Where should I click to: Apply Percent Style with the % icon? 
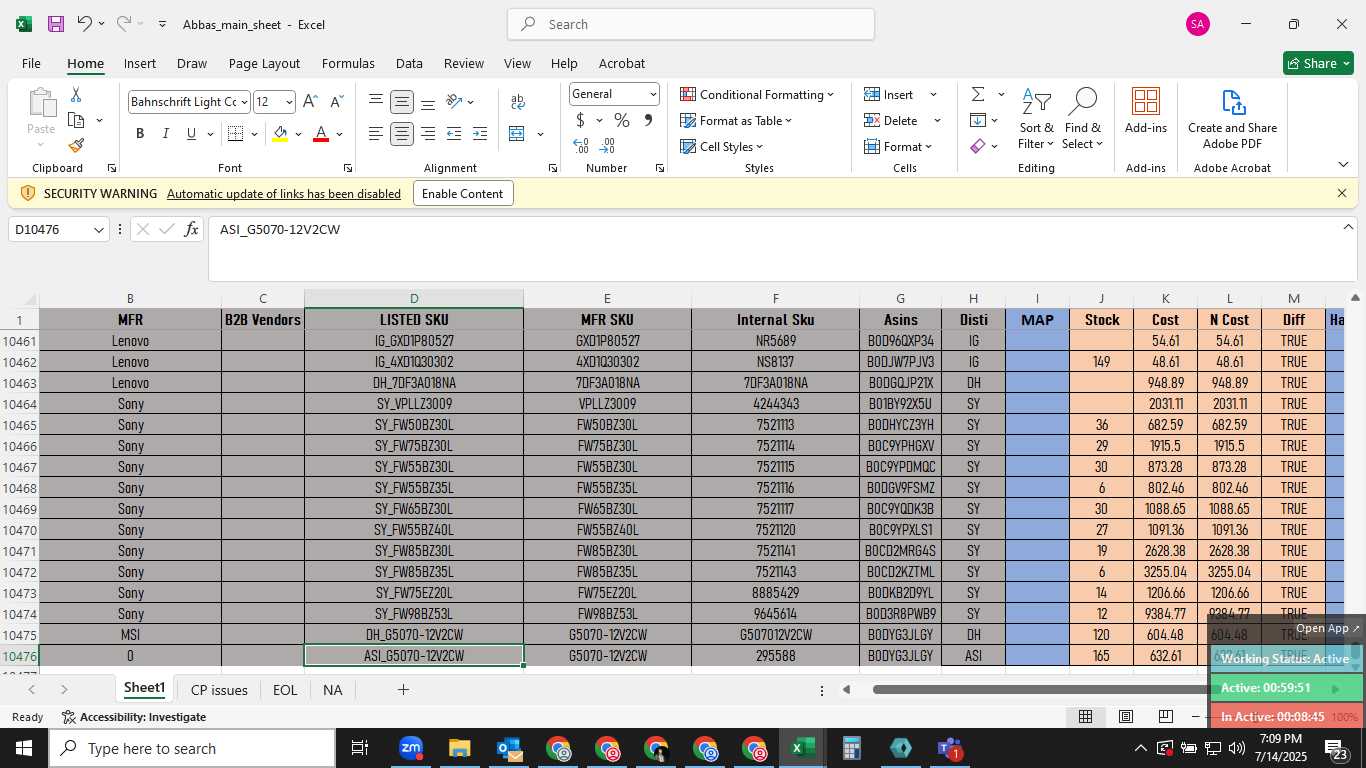click(x=622, y=120)
